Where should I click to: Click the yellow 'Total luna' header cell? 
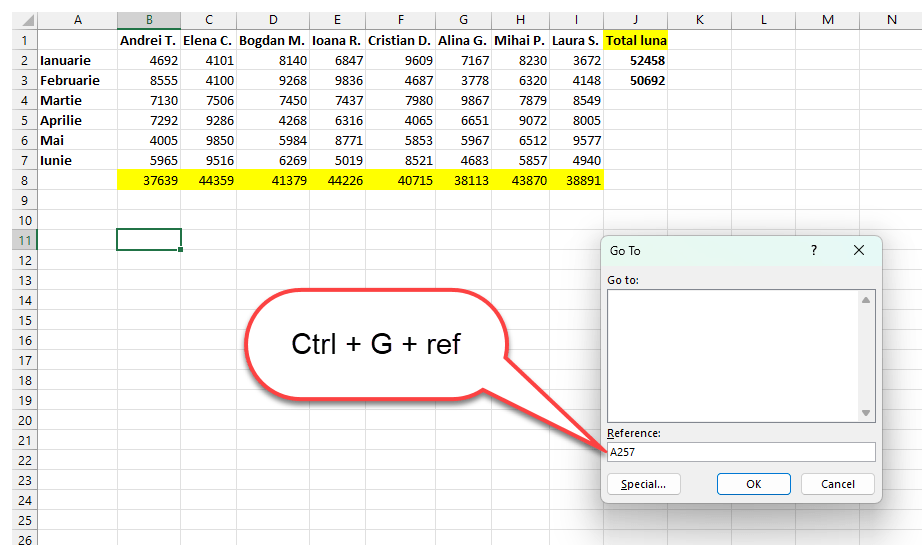636,41
